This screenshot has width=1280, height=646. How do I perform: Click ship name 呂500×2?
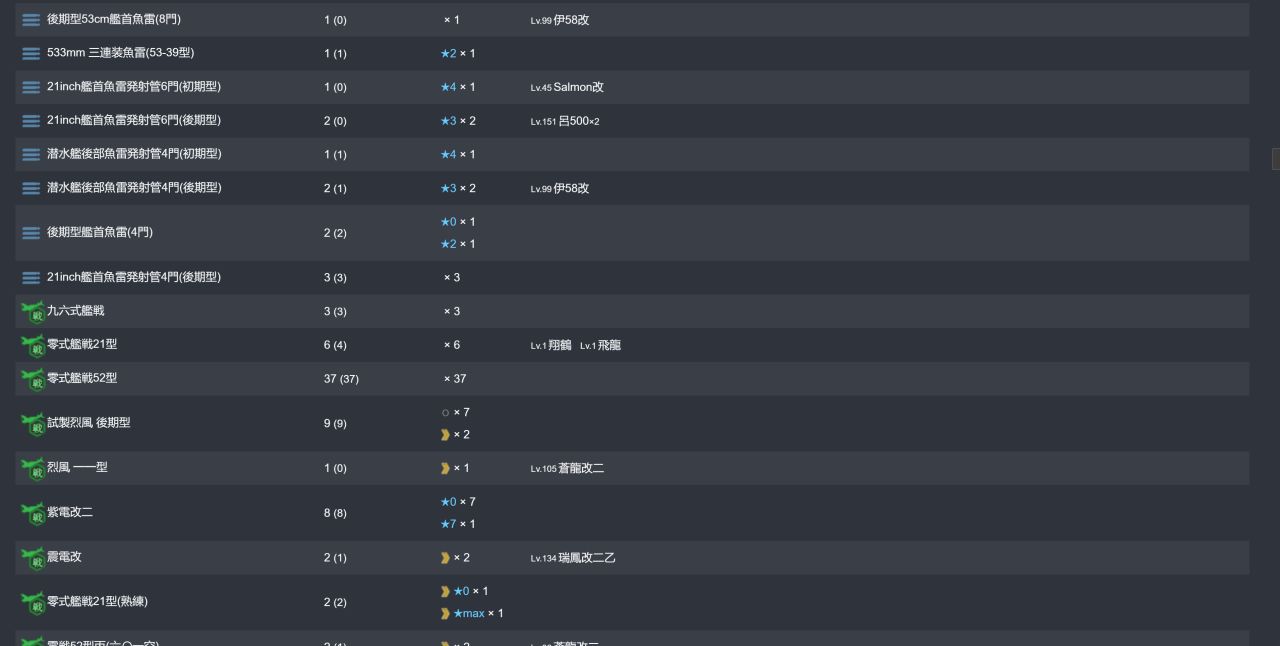578,121
